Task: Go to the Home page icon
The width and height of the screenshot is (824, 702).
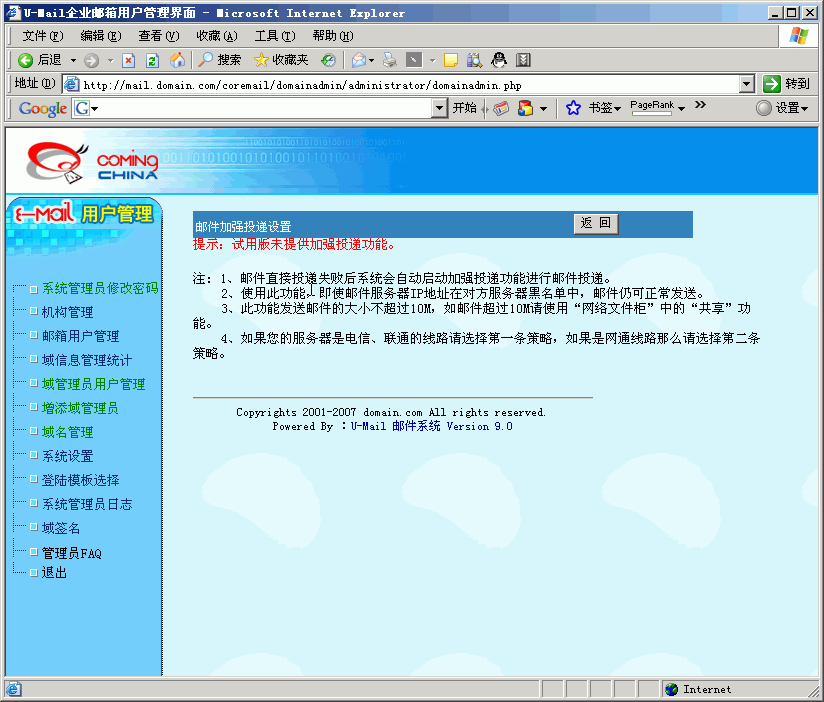Action: pos(177,60)
